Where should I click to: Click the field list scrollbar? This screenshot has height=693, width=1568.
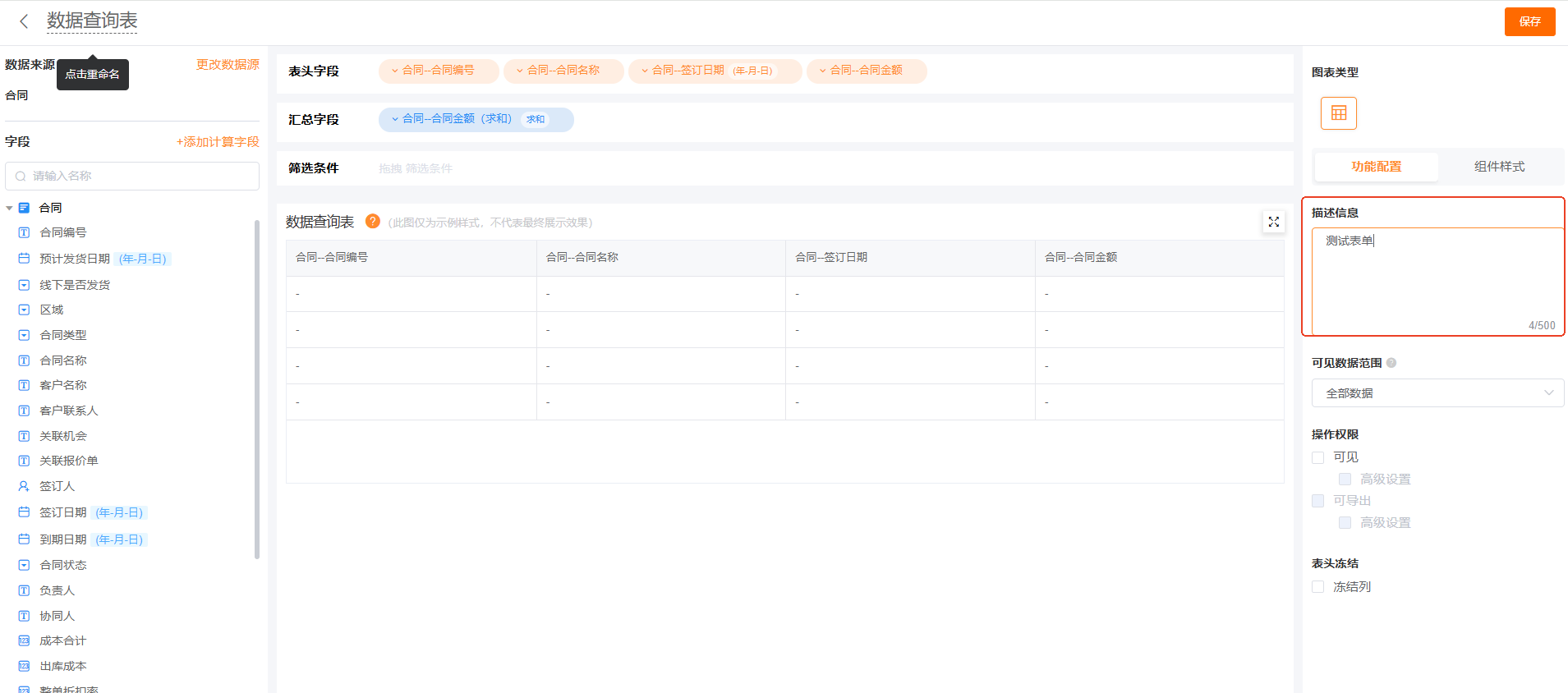[x=257, y=386]
